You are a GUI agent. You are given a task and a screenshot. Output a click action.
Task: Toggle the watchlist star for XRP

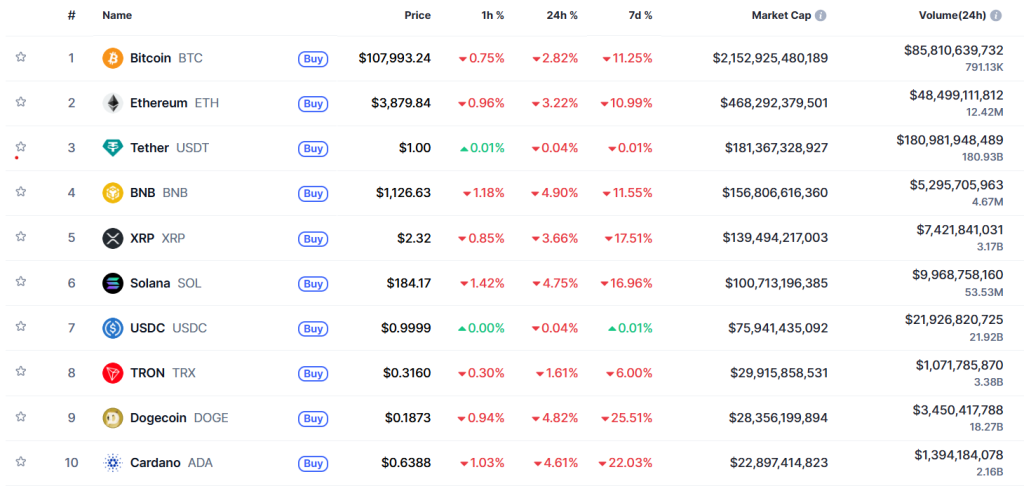(x=20, y=238)
